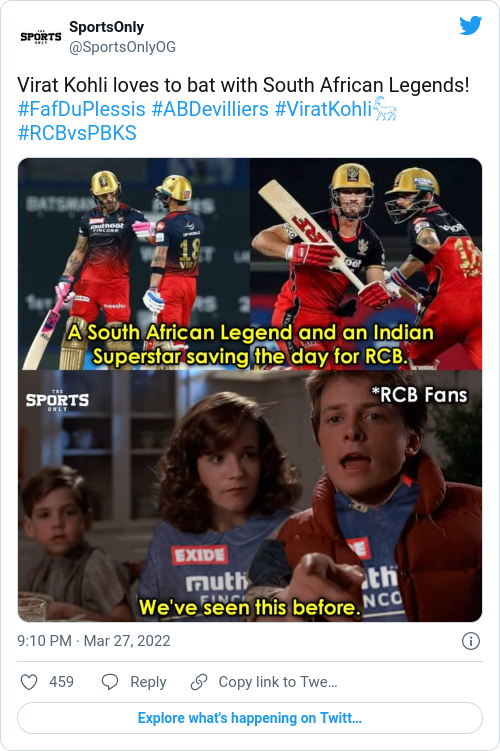This screenshot has width=500, height=751.
Task: Open the RCB Fans meme image
Action: tap(250, 496)
